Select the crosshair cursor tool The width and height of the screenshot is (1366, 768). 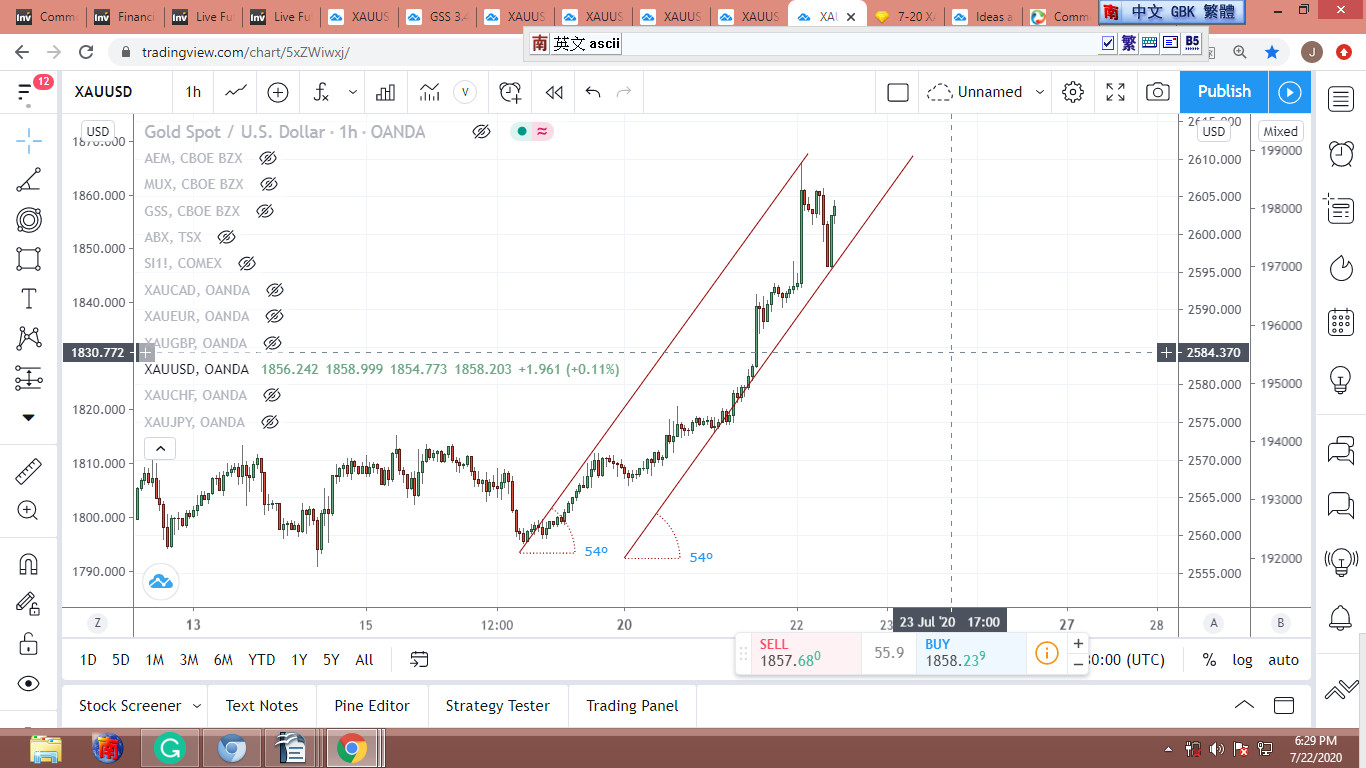pos(29,139)
